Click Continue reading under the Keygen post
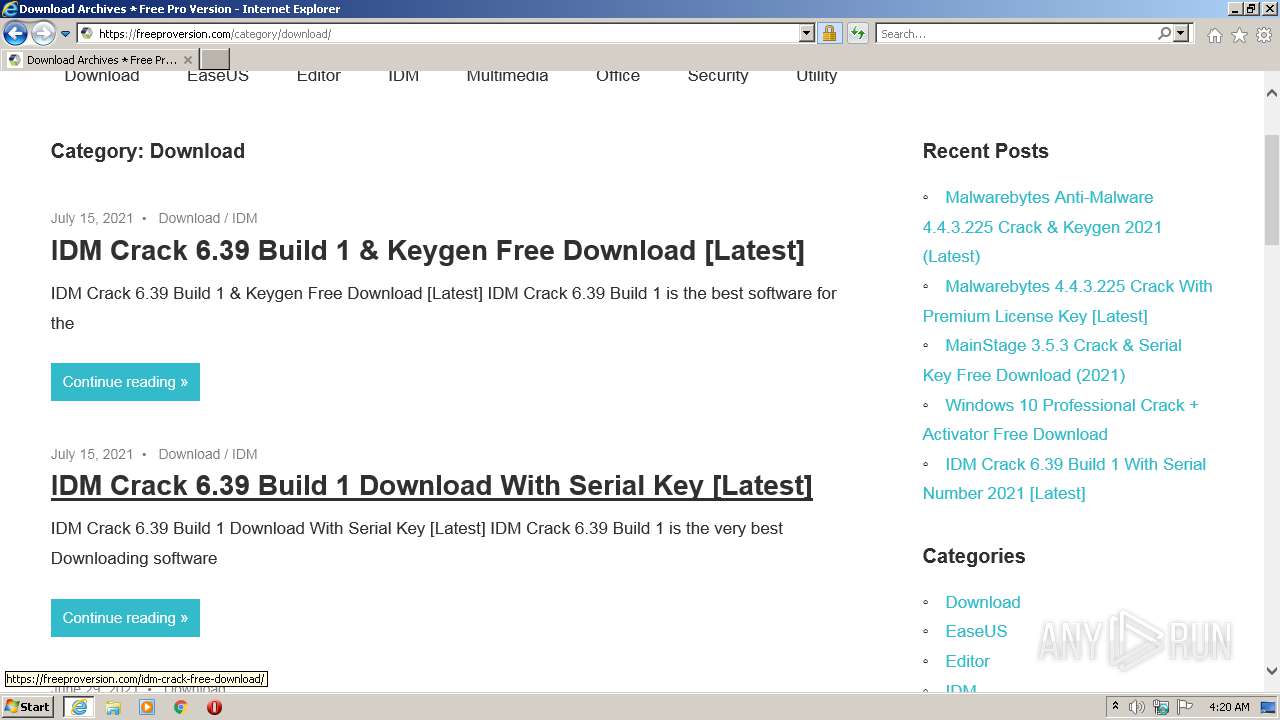The width and height of the screenshot is (1280, 720). [x=125, y=382]
